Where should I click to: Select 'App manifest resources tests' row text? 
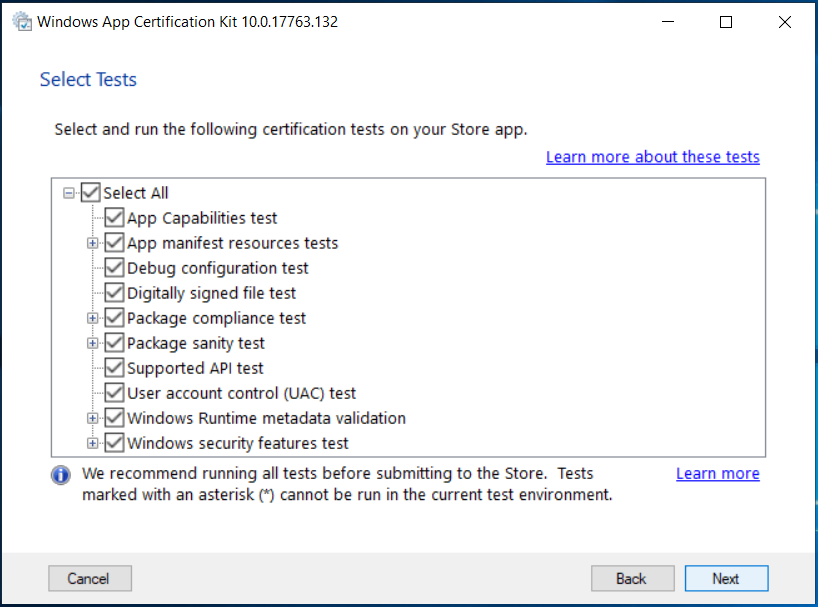coord(233,243)
